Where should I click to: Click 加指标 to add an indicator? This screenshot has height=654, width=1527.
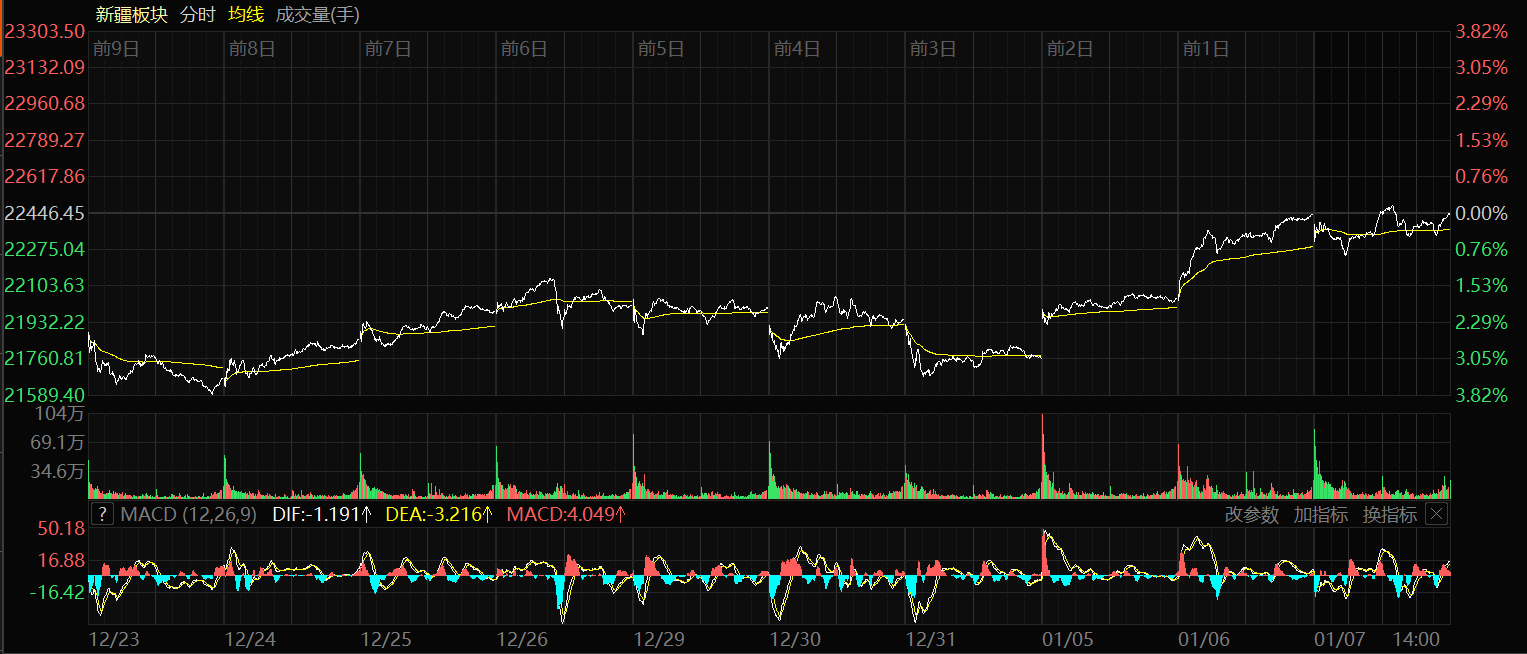pyautogui.click(x=1320, y=515)
